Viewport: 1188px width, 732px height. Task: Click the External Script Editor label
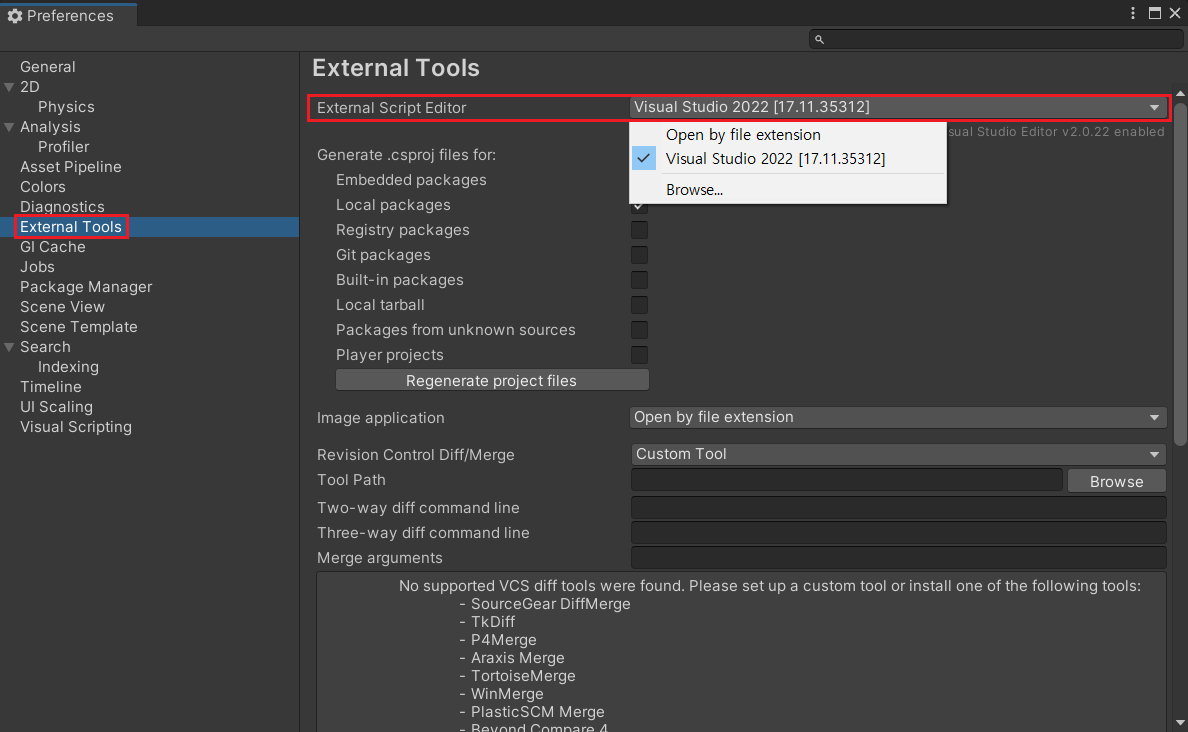[x=391, y=108]
